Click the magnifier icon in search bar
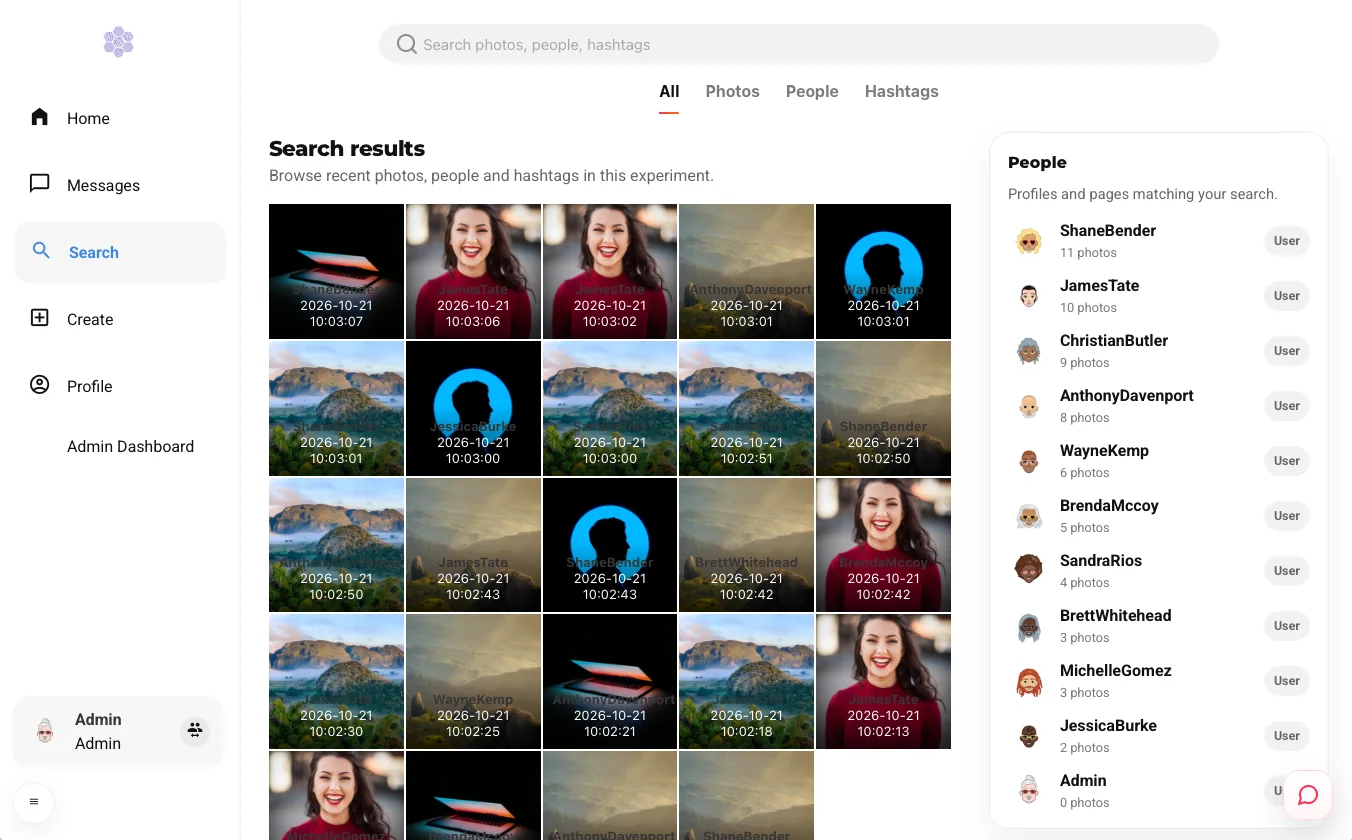 [x=407, y=44]
